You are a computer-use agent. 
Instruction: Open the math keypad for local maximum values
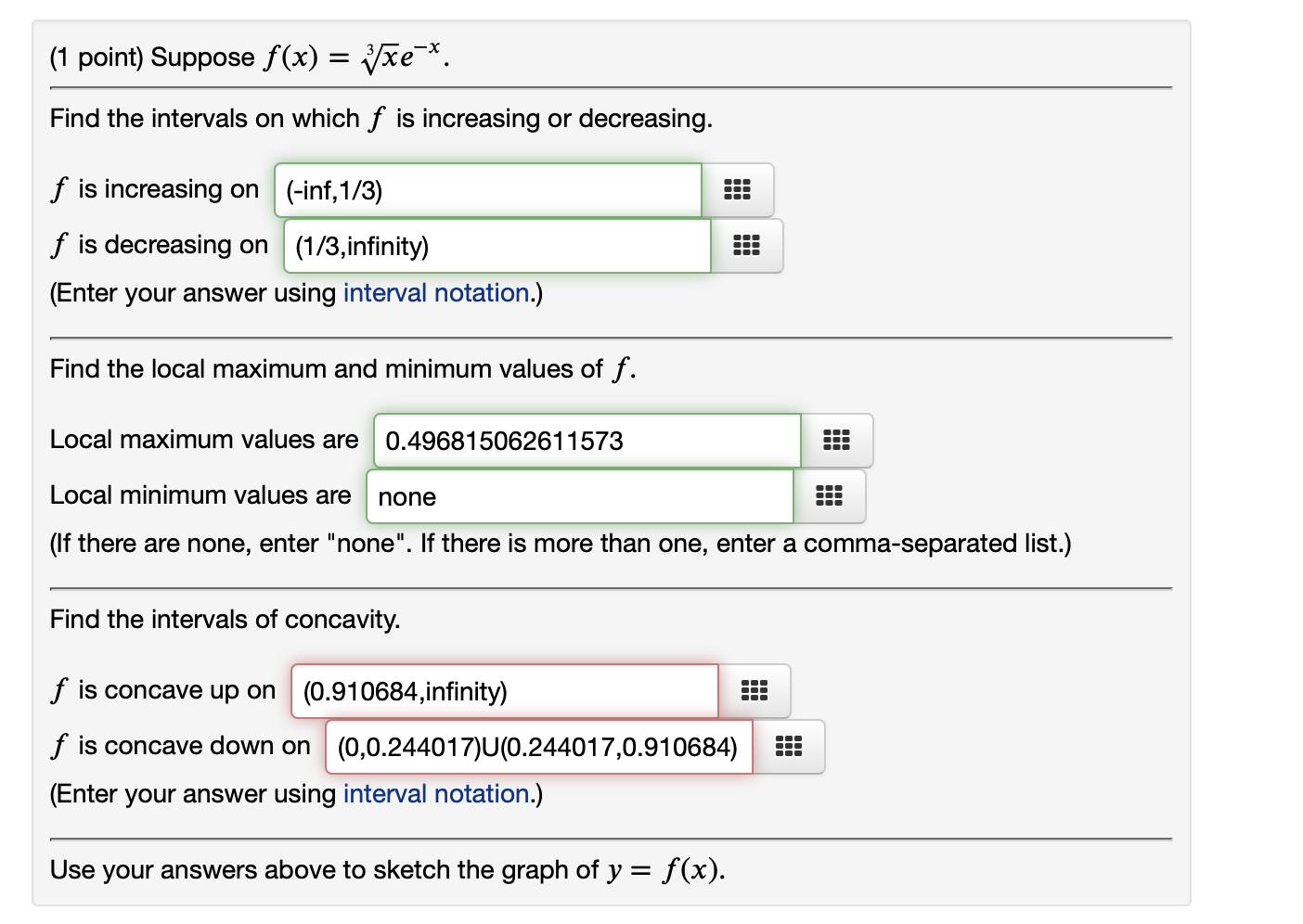pyautogui.click(x=837, y=440)
